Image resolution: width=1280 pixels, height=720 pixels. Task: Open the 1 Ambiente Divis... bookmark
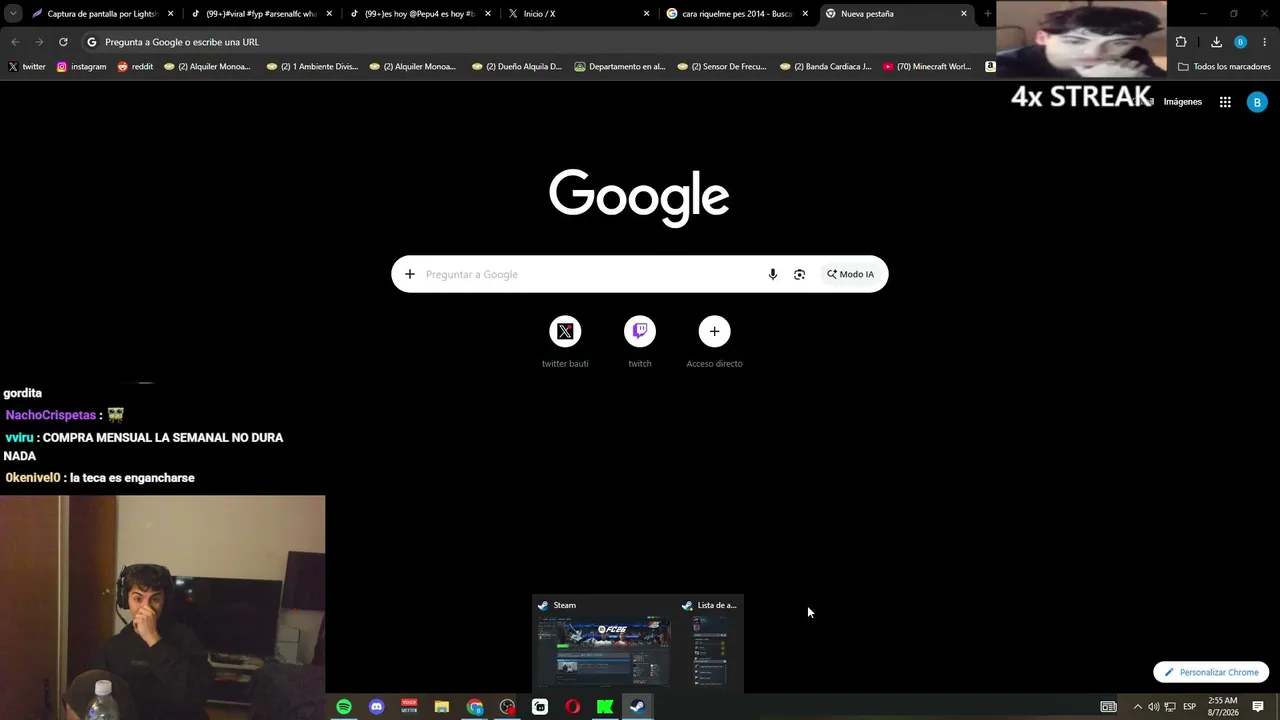click(312, 67)
